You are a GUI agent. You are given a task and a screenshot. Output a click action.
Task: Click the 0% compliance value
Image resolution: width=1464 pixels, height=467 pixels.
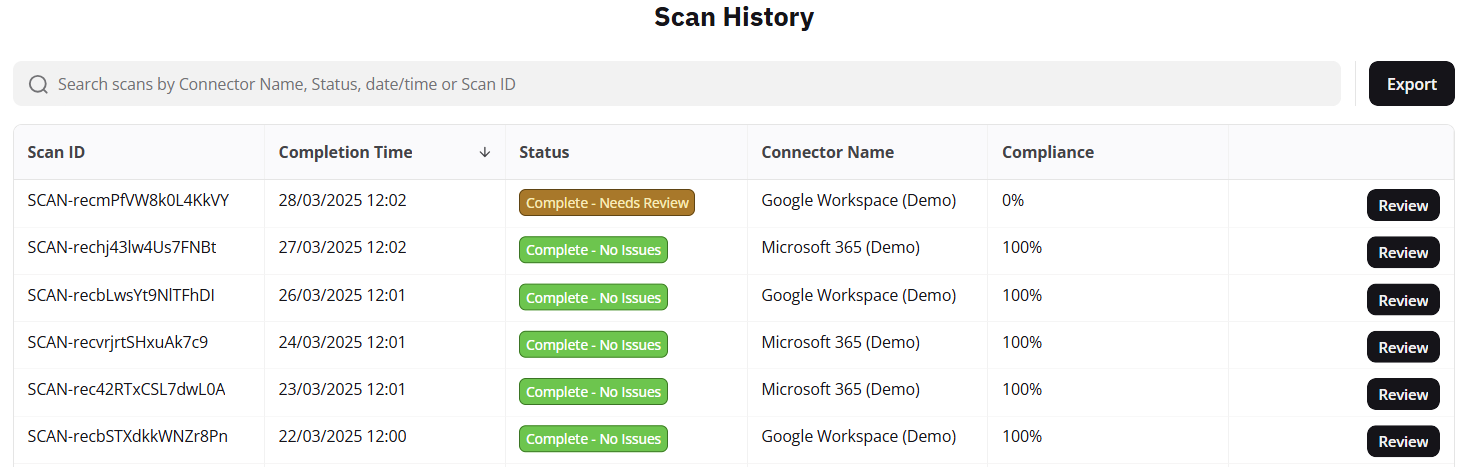point(1013,200)
